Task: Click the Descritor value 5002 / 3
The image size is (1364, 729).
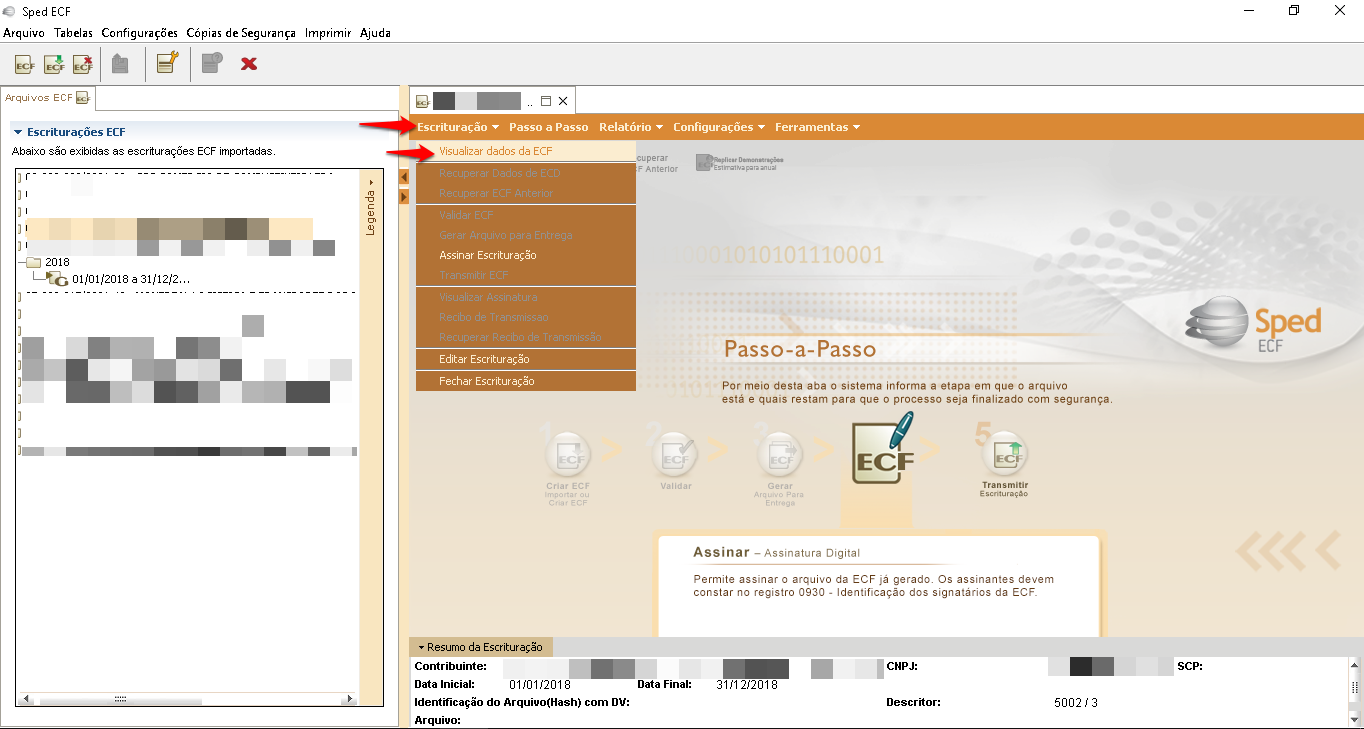Action: point(1076,703)
